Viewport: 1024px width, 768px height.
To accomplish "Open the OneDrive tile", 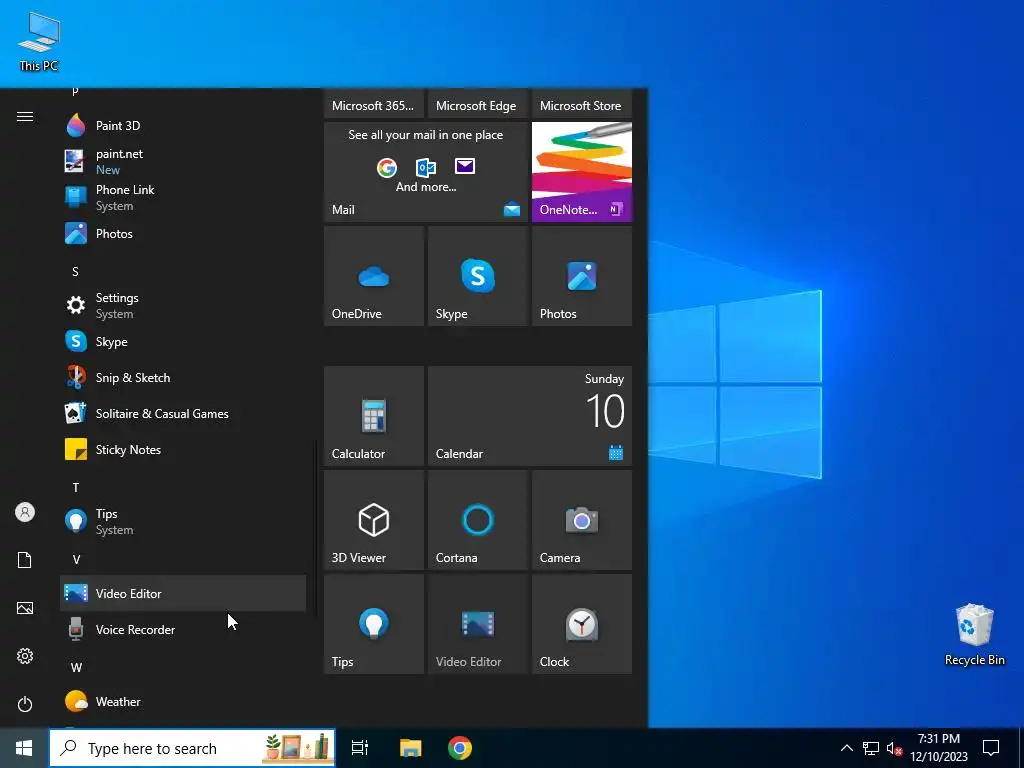I will (x=374, y=276).
